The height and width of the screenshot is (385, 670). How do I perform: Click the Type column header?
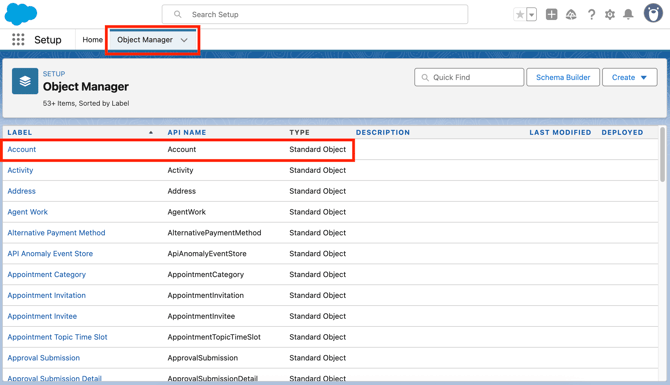(x=299, y=132)
